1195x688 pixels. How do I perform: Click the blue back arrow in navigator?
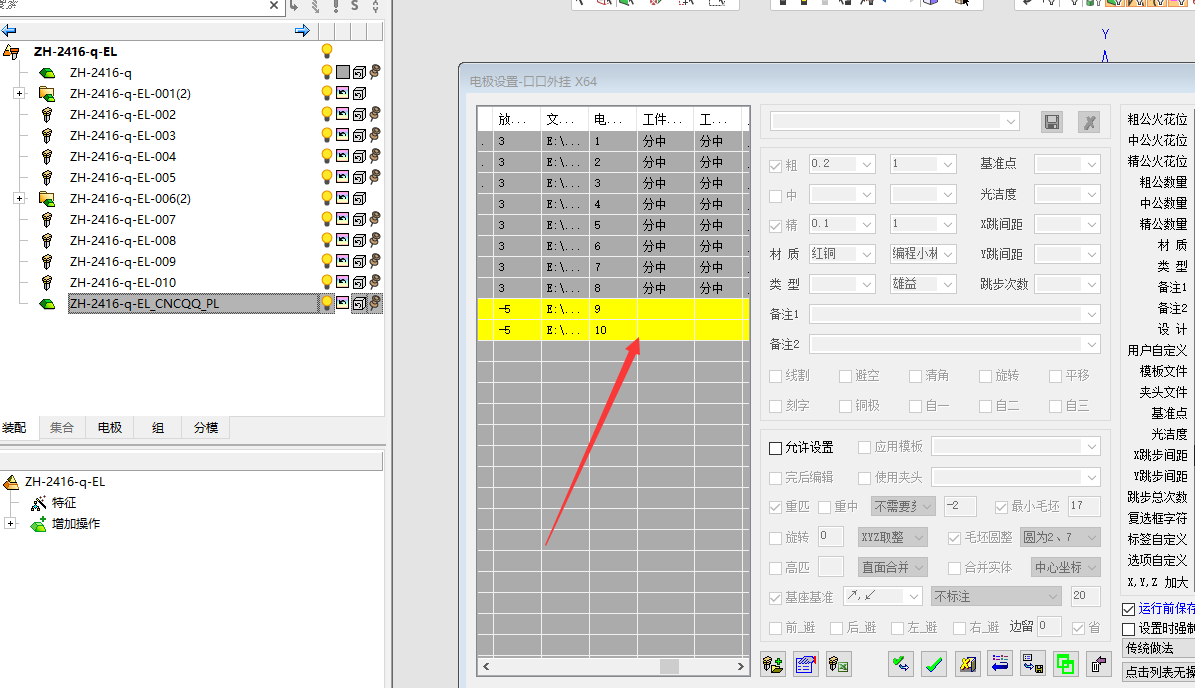click(9, 30)
